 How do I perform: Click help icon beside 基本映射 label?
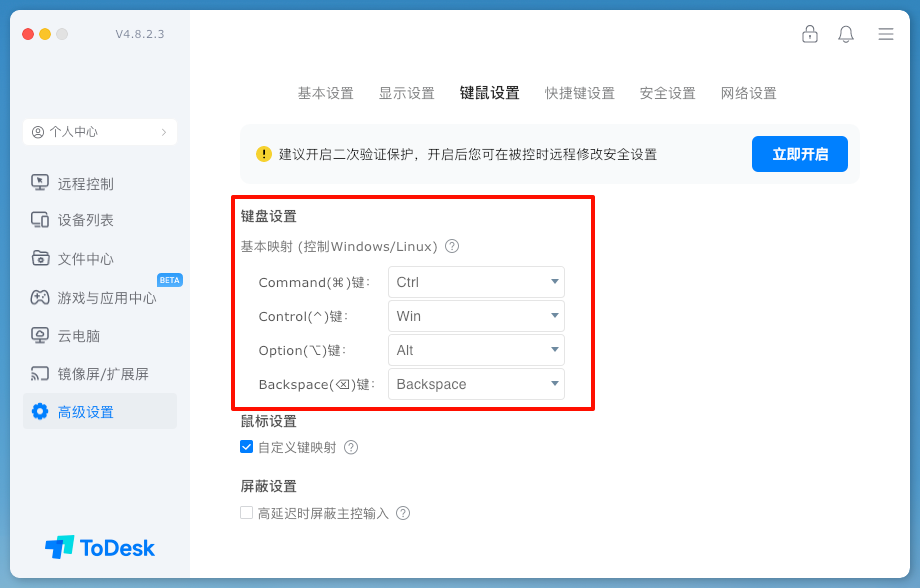click(452, 246)
